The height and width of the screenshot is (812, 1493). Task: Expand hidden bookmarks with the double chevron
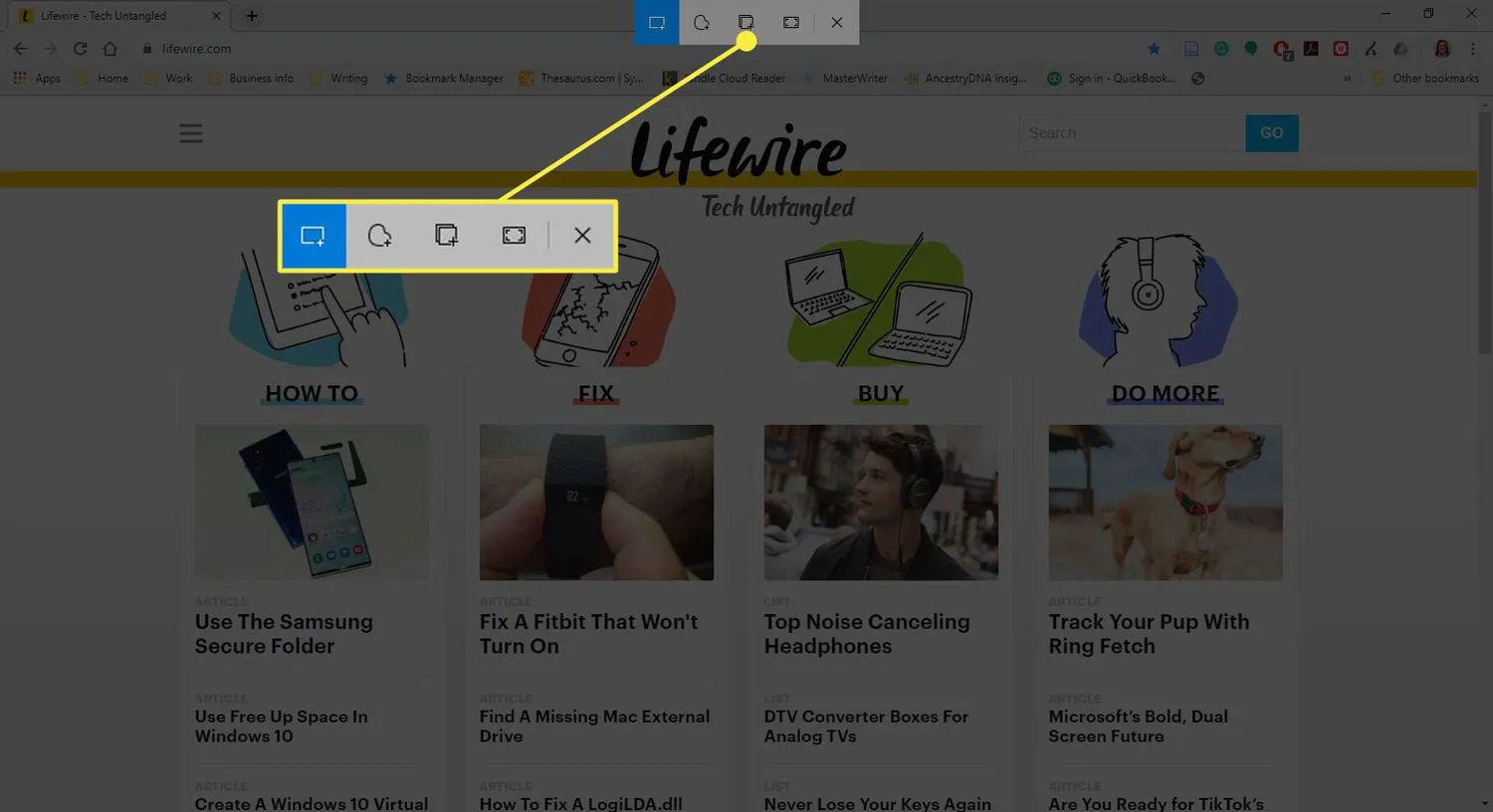(1347, 79)
